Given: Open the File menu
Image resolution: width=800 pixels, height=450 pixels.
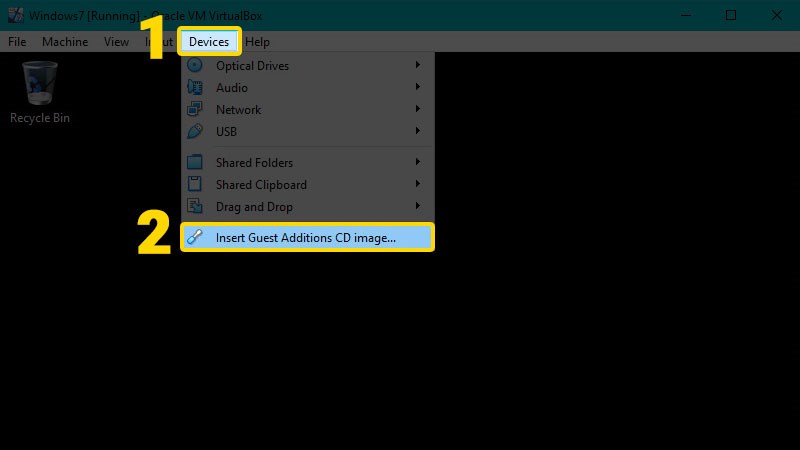Looking at the screenshot, I should click(x=17, y=42).
